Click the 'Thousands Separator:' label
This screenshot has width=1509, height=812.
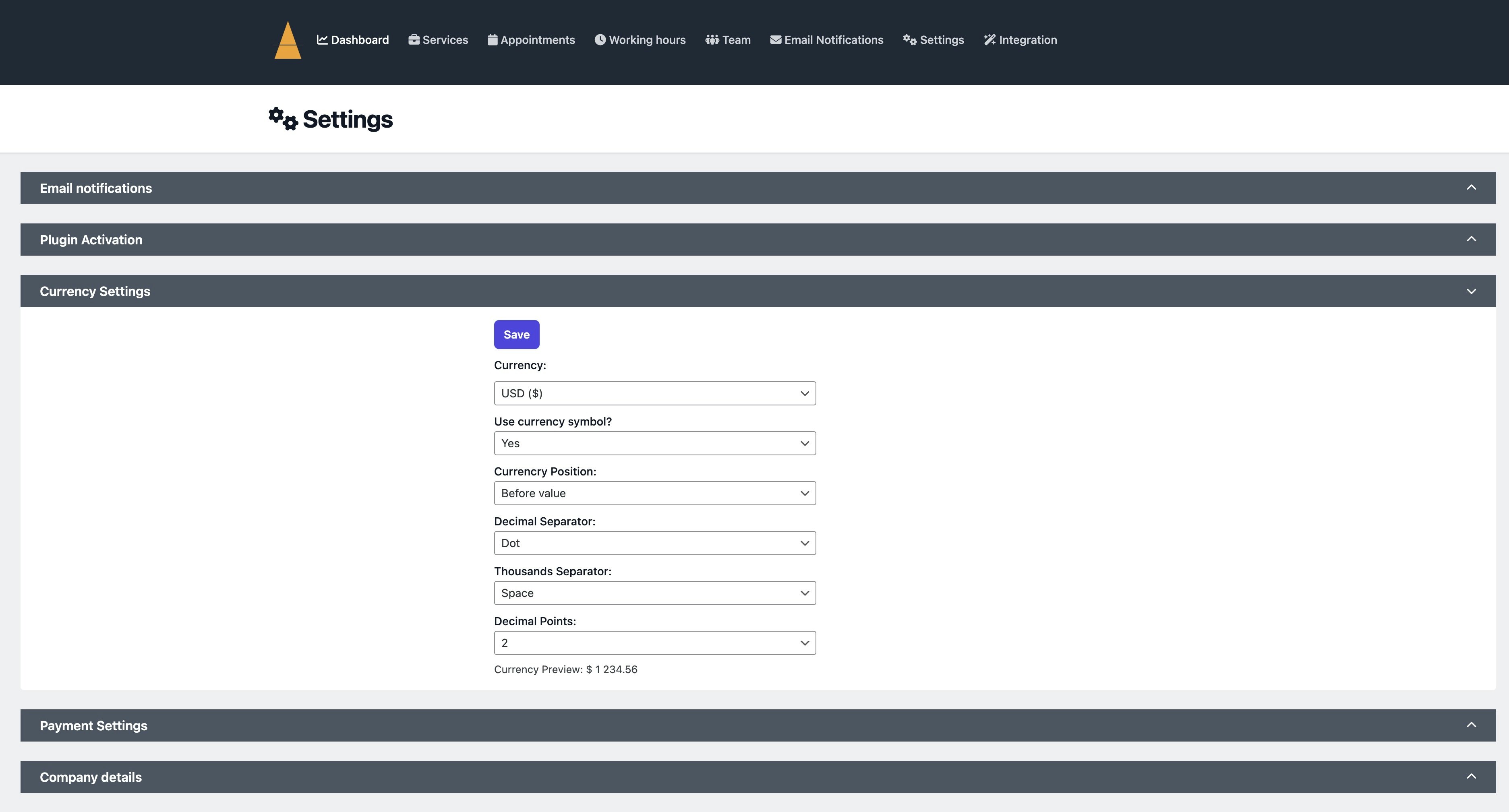coord(553,571)
